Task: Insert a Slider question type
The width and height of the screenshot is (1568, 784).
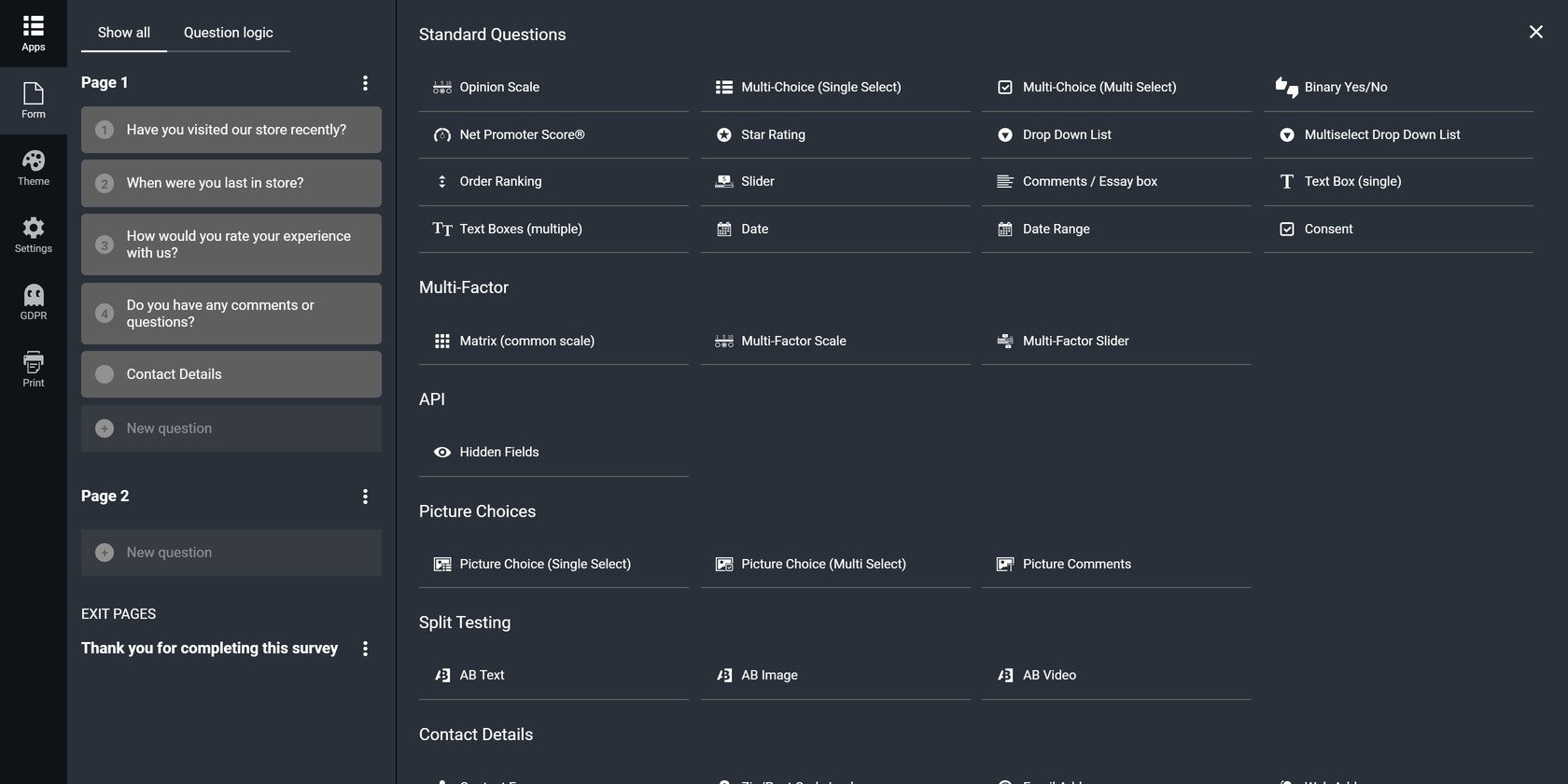Action: [x=757, y=181]
